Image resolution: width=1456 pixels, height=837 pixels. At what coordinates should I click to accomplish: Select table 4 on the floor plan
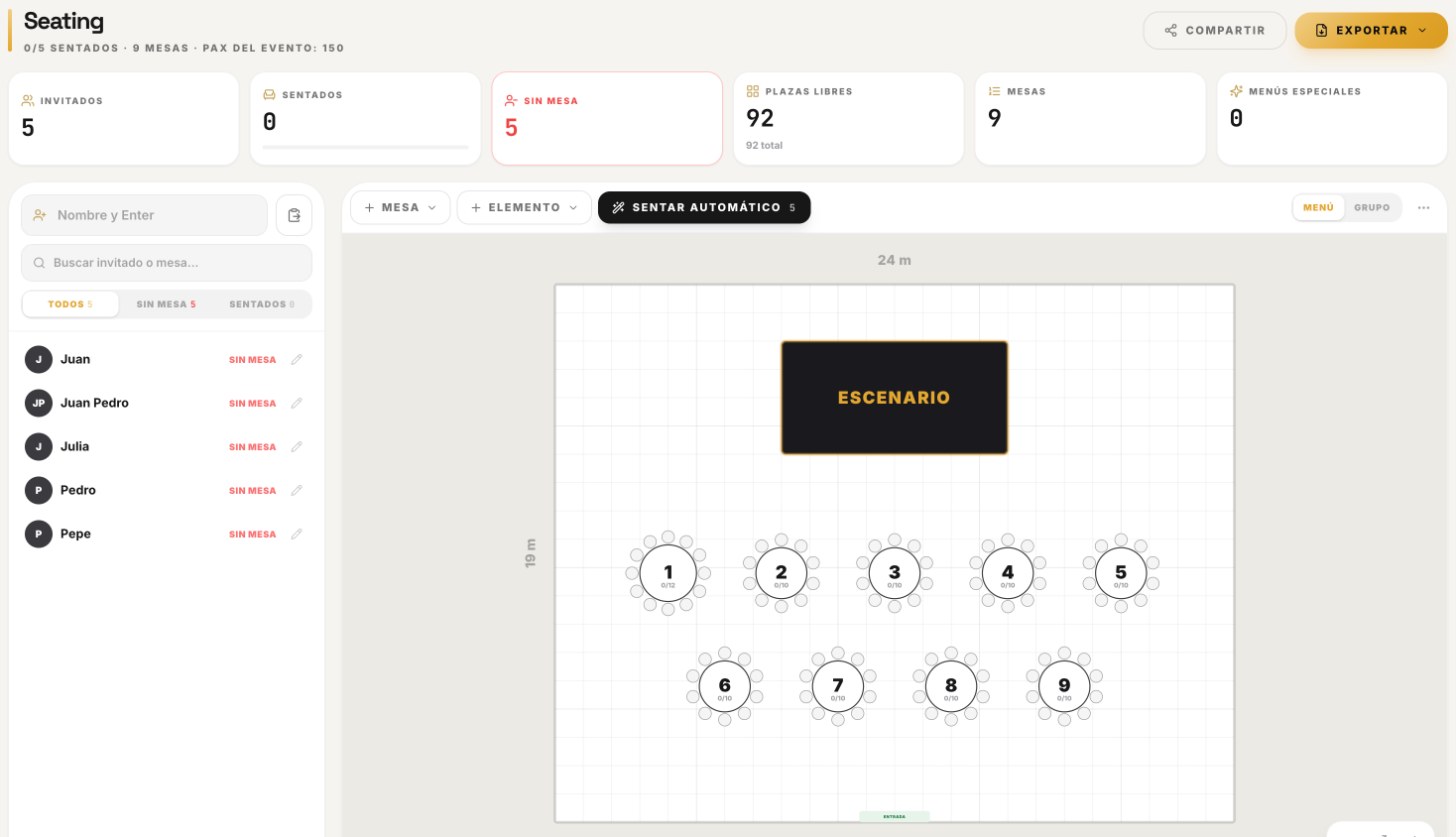coord(1007,573)
